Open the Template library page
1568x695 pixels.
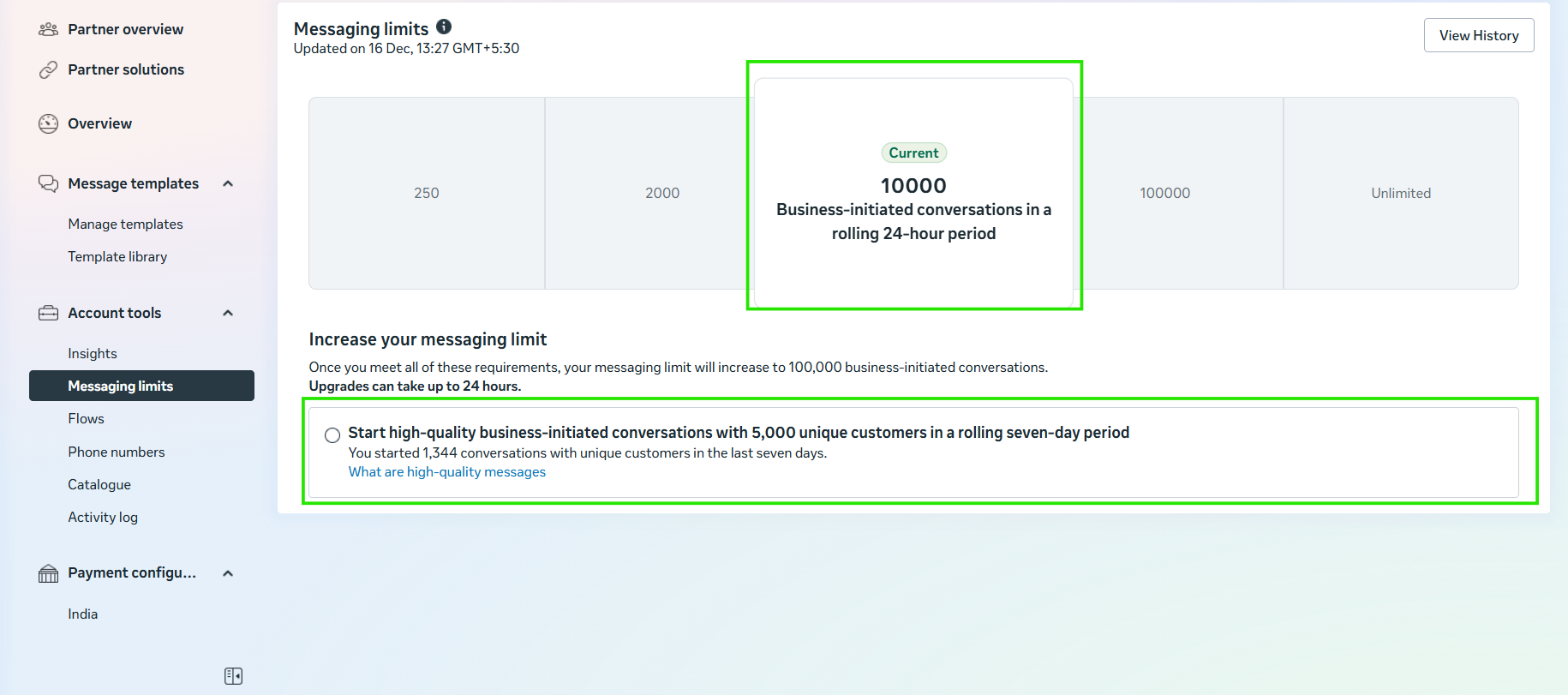pos(117,255)
